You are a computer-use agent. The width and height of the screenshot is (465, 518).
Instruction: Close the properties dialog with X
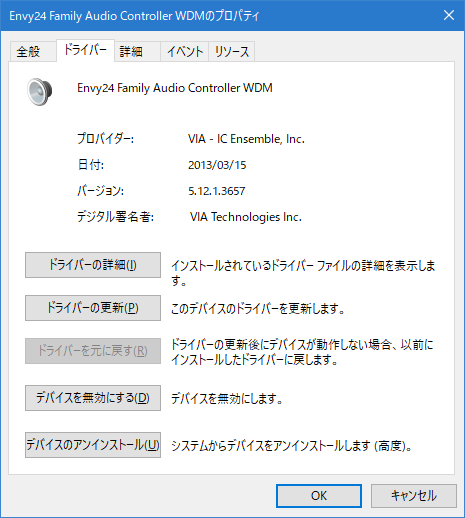pos(449,15)
